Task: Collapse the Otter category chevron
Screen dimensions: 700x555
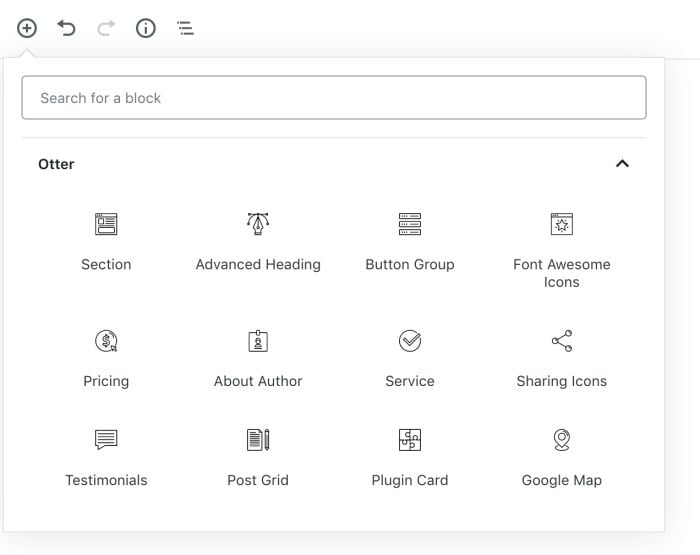Action: [x=622, y=163]
